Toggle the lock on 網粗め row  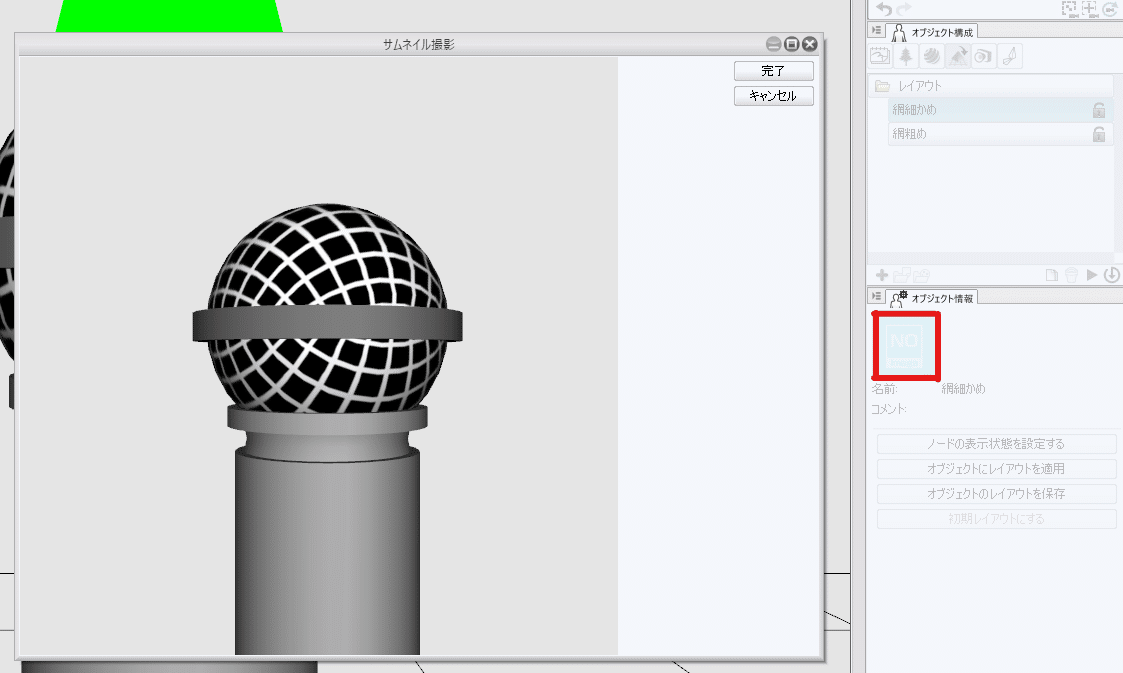point(1099,134)
